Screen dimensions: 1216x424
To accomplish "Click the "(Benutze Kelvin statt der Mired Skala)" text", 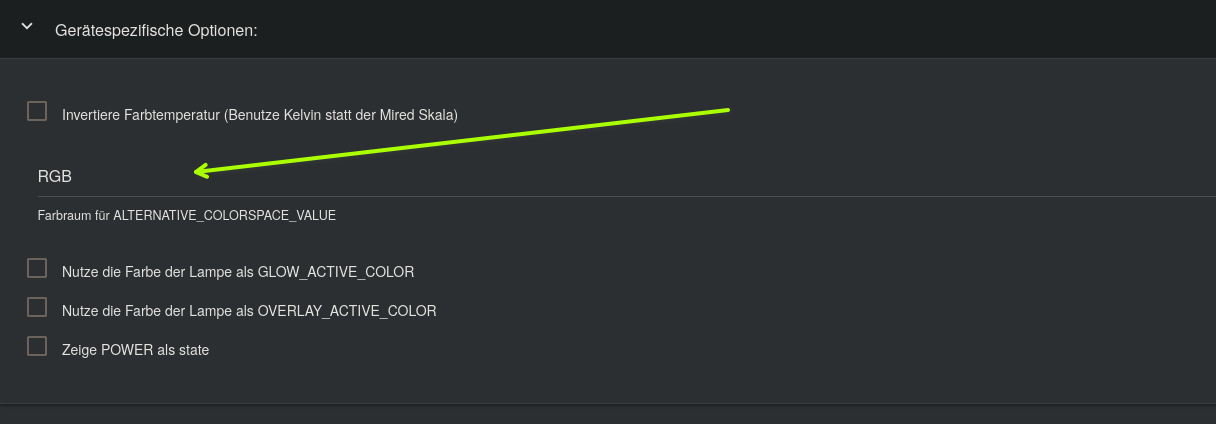I will tap(342, 115).
